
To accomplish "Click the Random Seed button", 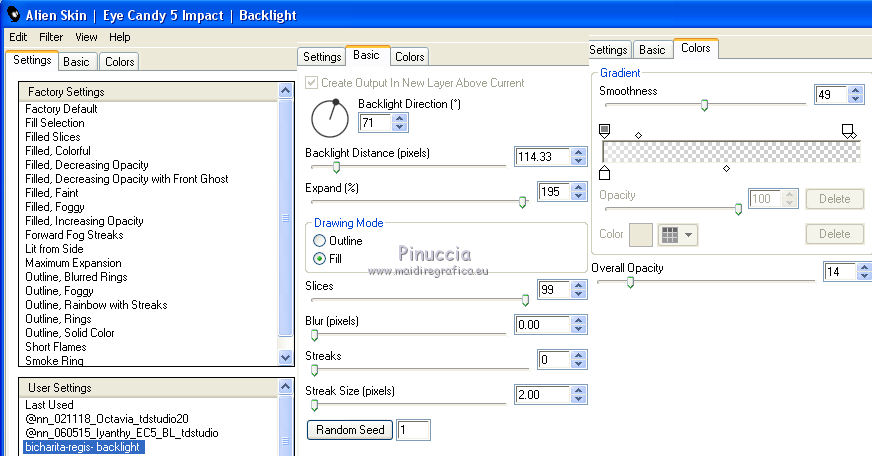I will click(350, 430).
